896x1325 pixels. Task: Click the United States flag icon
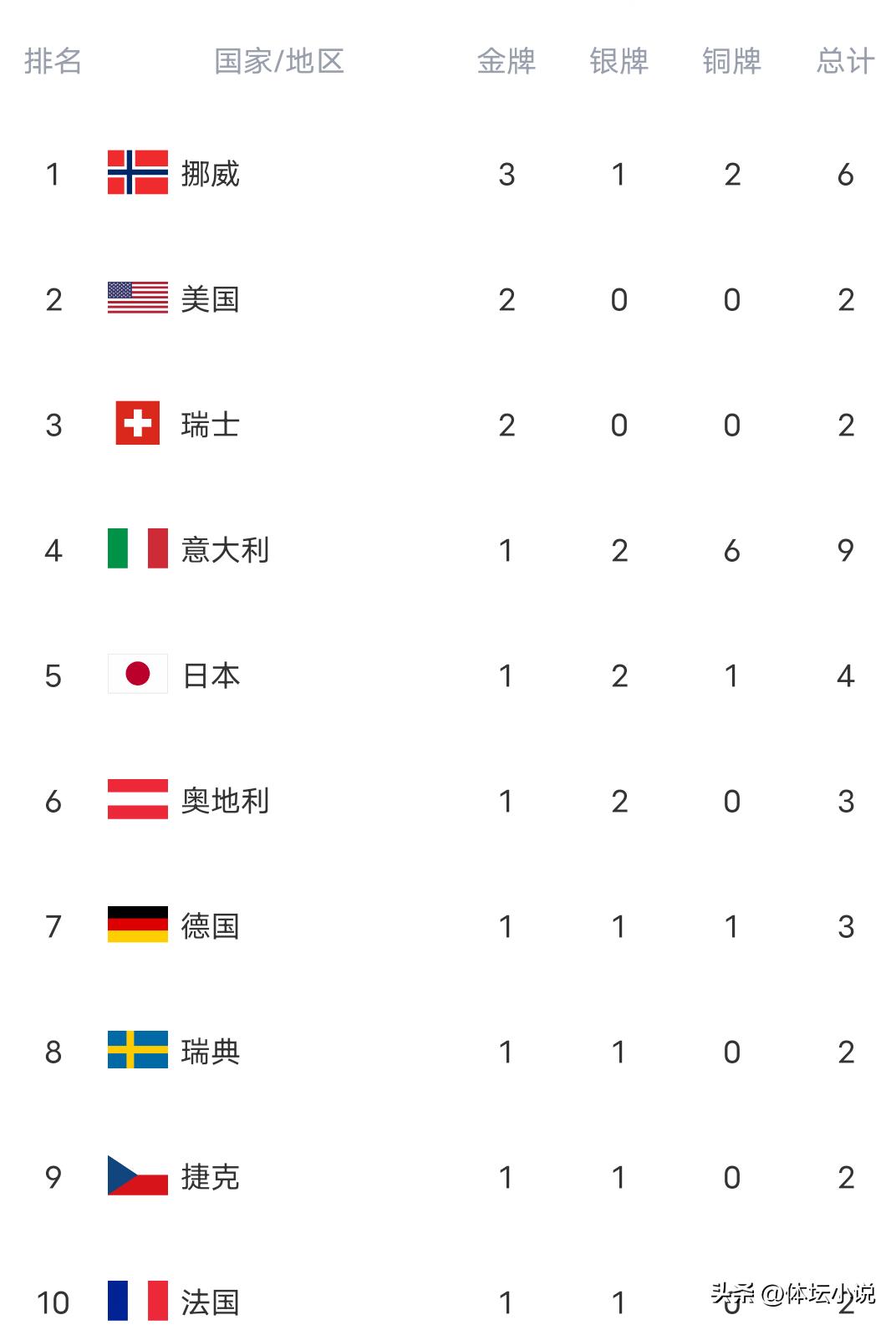click(x=138, y=298)
